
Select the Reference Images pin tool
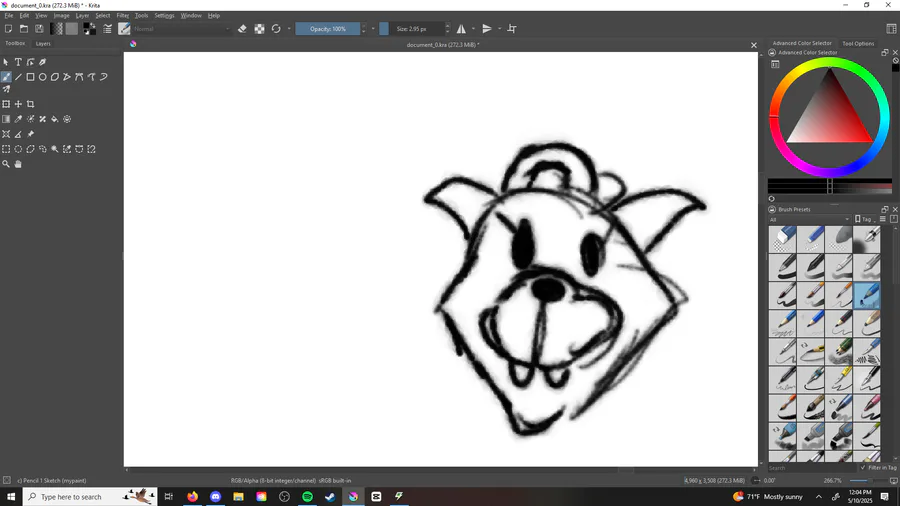tap(30, 134)
